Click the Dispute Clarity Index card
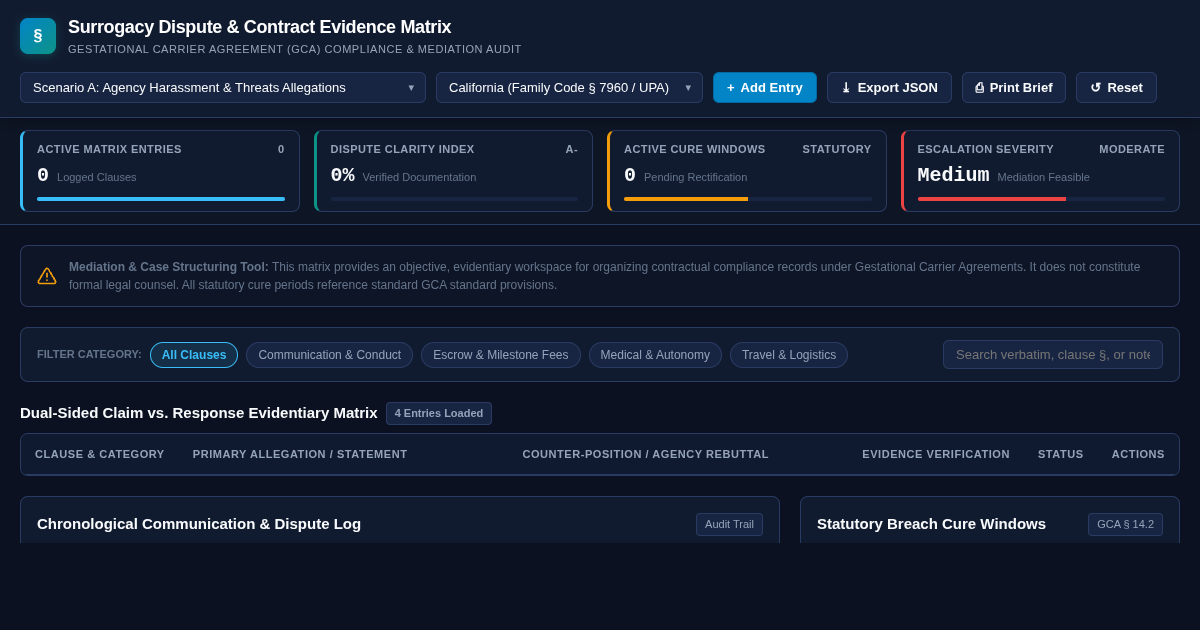The image size is (1200, 630). coord(453,171)
